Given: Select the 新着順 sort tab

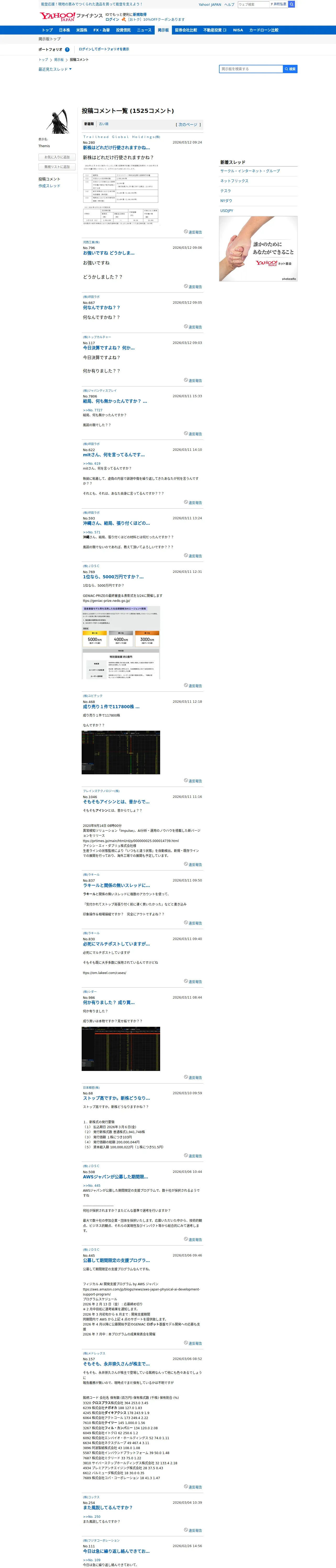Looking at the screenshot, I should point(89,124).
